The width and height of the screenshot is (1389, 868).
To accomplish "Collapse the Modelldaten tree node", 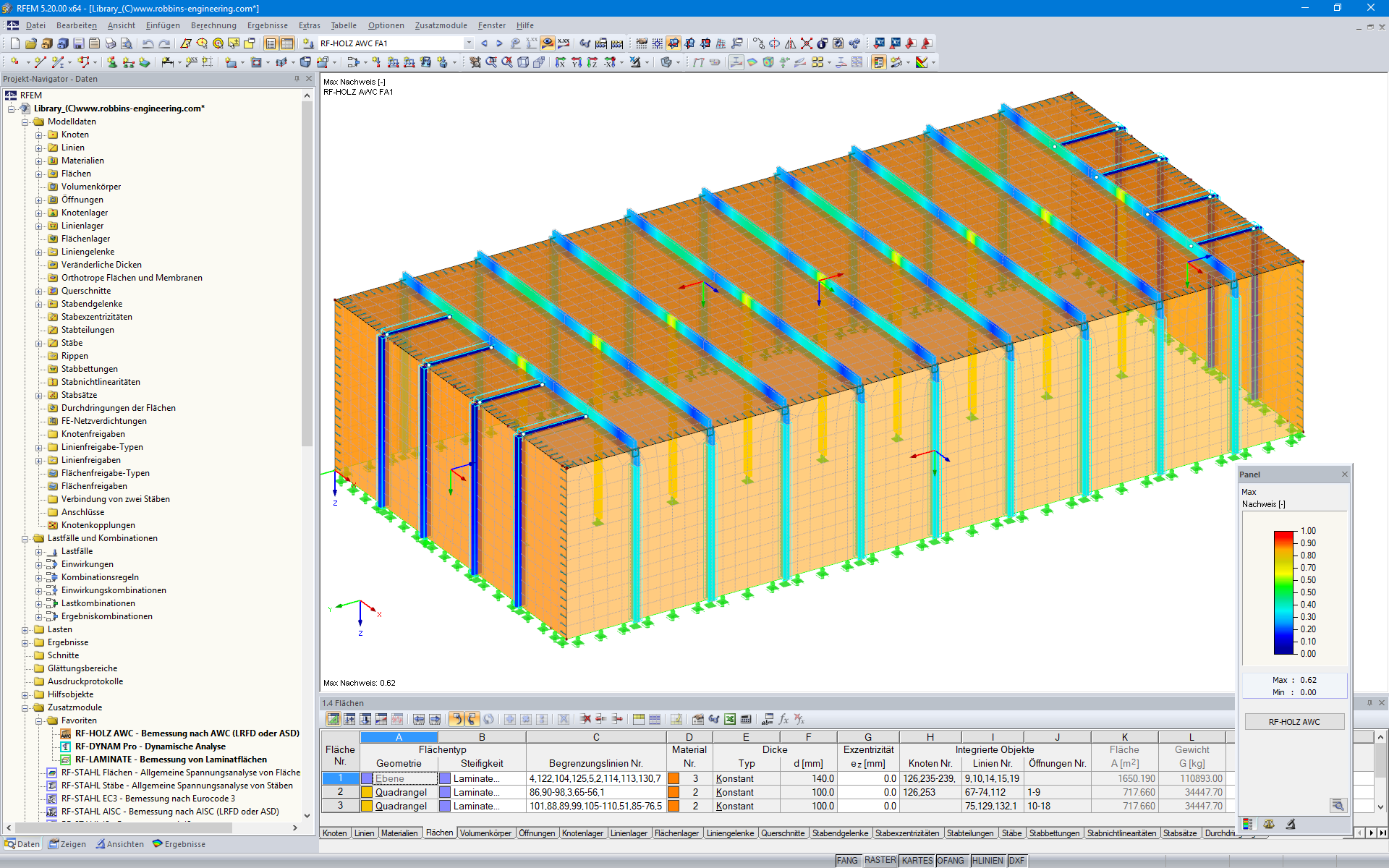I will coord(25,122).
